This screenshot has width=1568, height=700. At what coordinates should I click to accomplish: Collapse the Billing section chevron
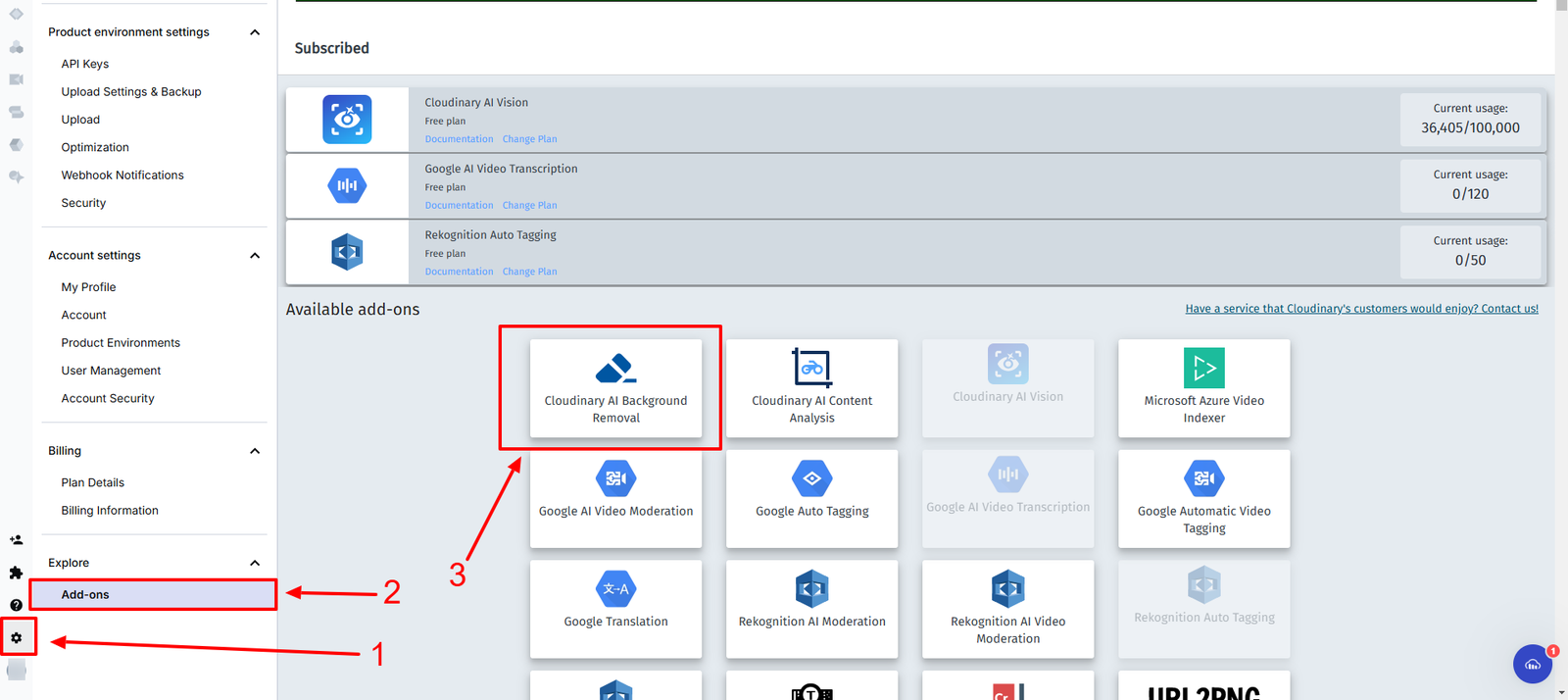[x=255, y=451]
